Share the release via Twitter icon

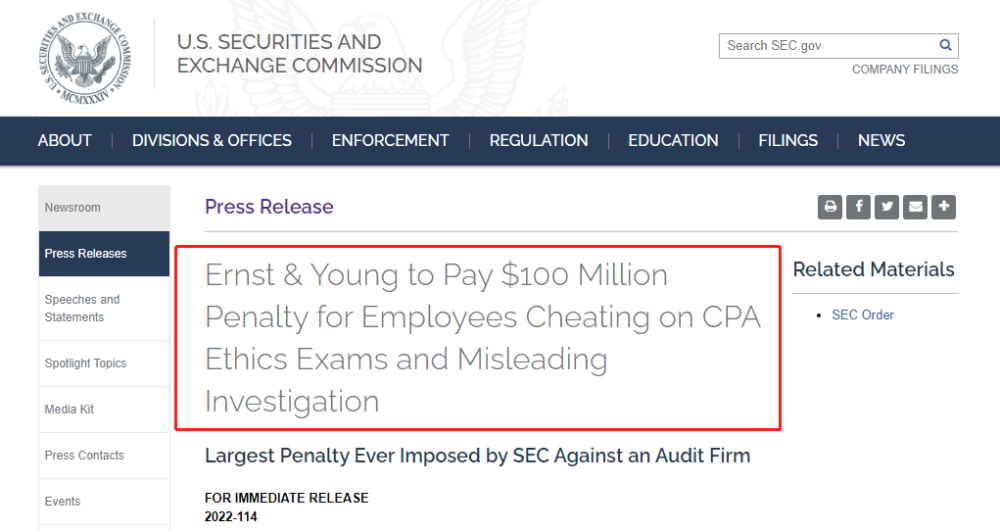click(x=886, y=207)
